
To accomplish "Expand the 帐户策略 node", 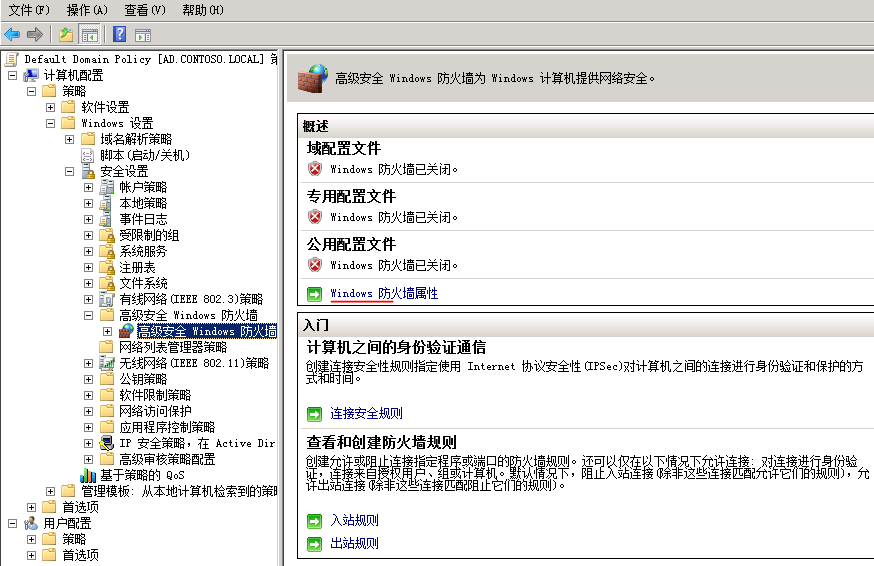I will (88, 187).
